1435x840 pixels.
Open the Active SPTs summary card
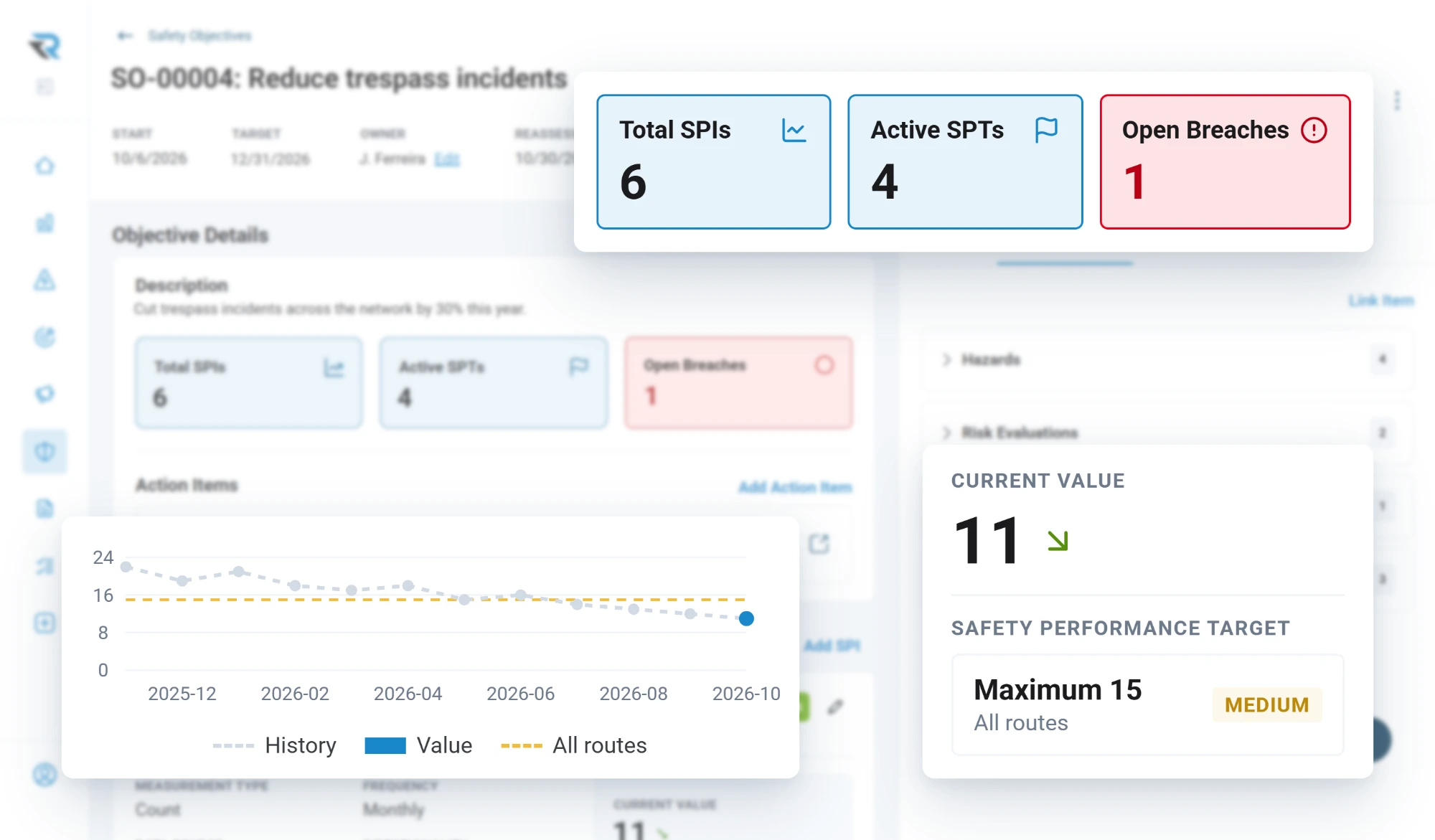click(965, 162)
